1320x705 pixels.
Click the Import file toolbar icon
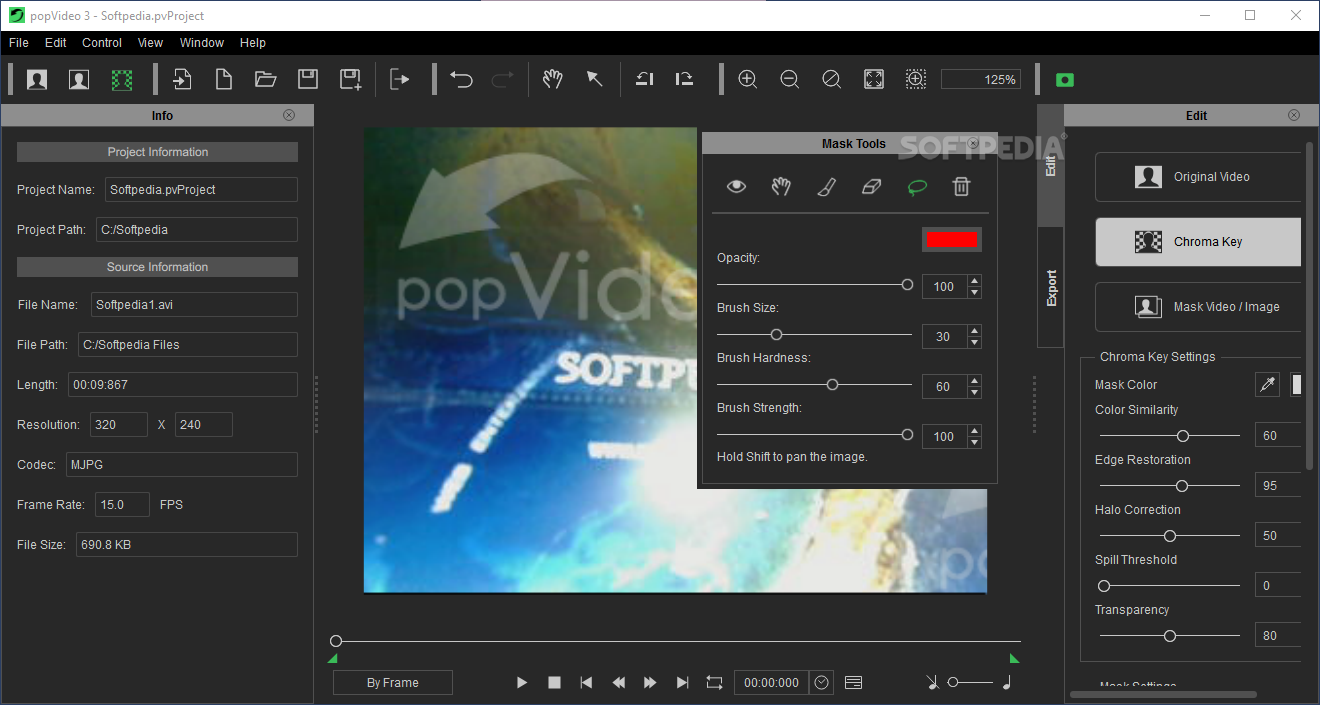182,79
